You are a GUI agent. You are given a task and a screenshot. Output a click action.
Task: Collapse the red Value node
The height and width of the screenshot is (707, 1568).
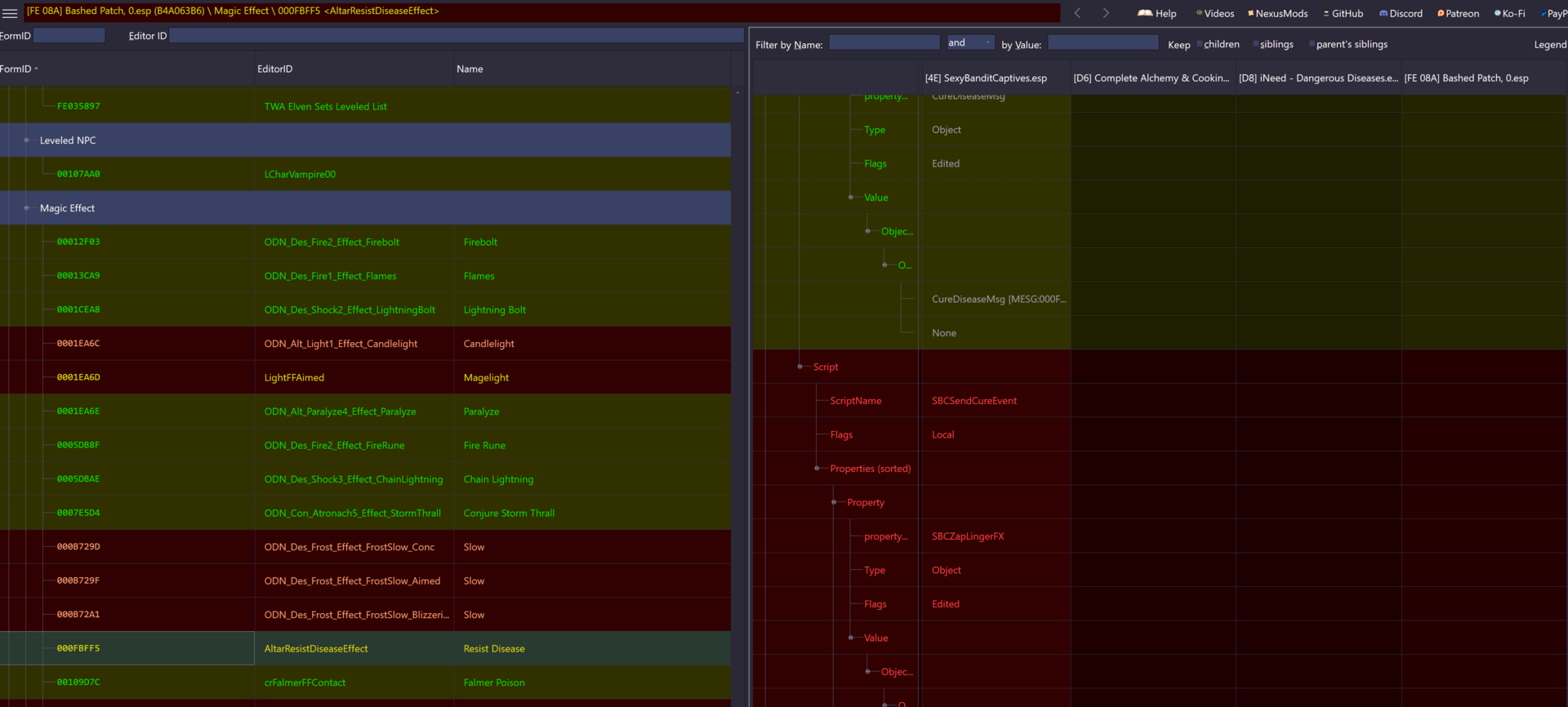pos(850,638)
